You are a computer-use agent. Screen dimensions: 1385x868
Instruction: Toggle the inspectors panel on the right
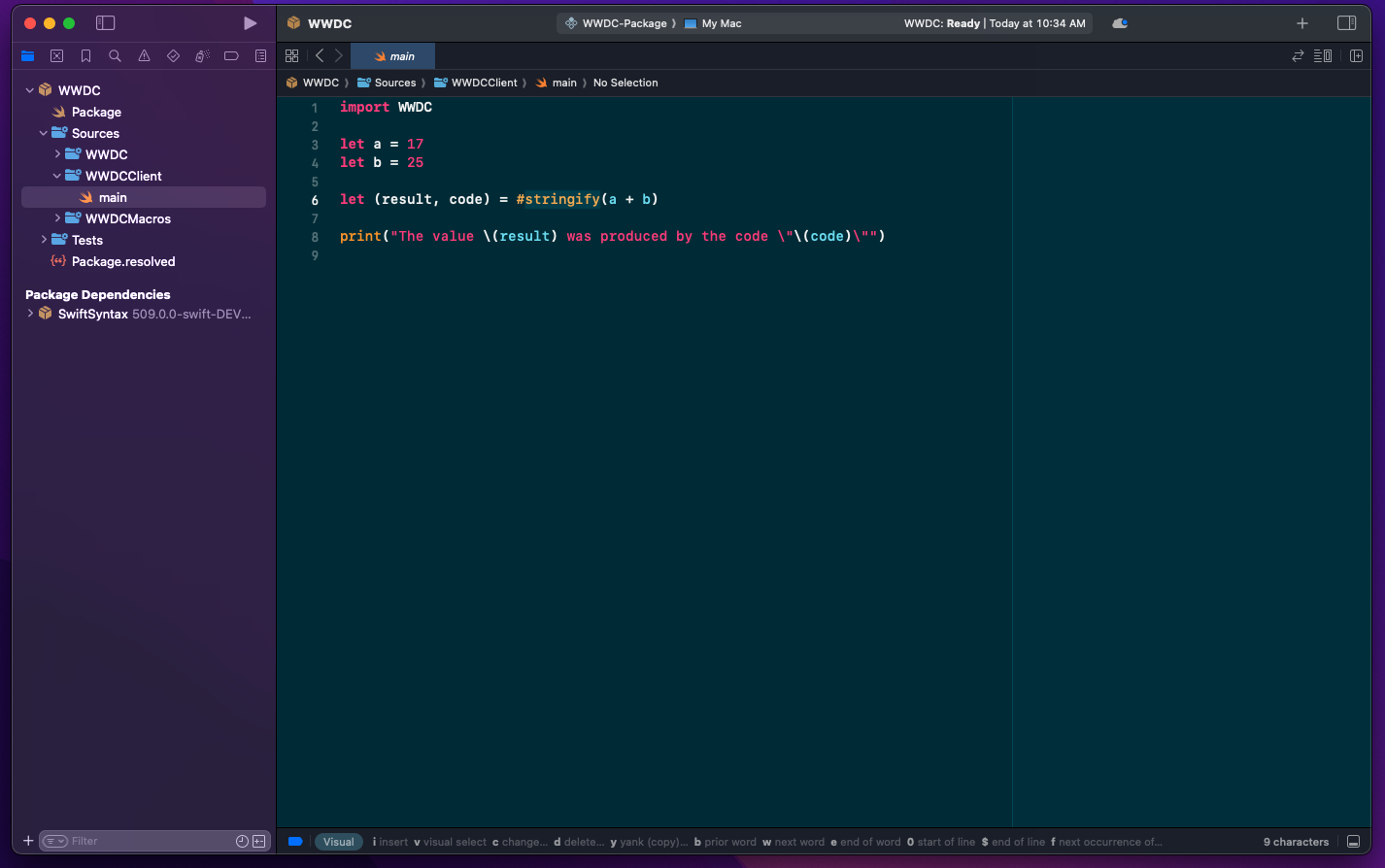point(1346,23)
